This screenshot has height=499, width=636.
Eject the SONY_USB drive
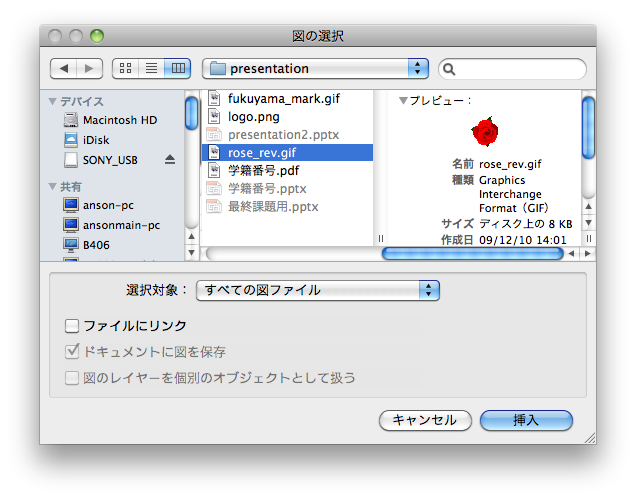170,160
